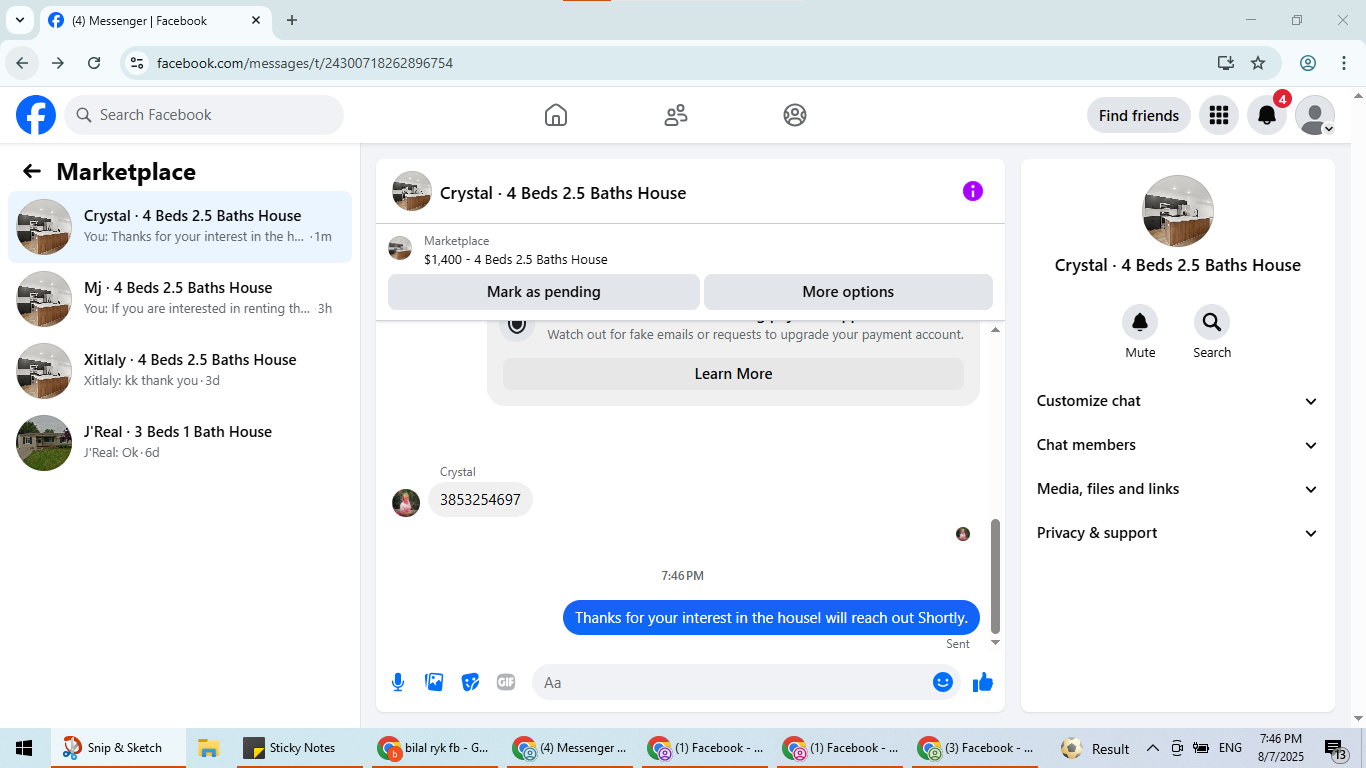1366x768 pixels.
Task: Click the browser forward arrow
Action: click(58, 63)
